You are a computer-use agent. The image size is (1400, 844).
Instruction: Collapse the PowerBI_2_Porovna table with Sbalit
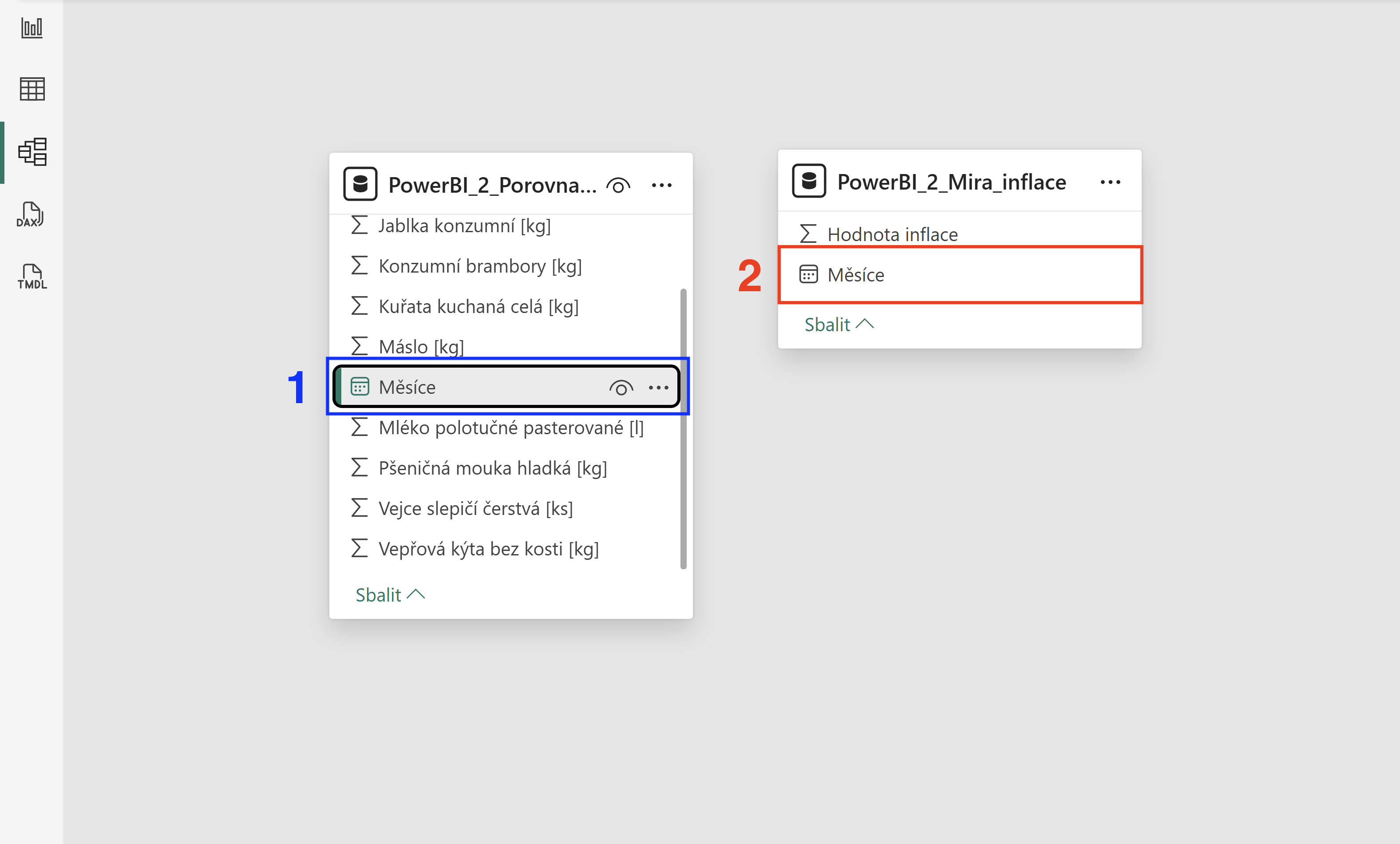(x=390, y=595)
